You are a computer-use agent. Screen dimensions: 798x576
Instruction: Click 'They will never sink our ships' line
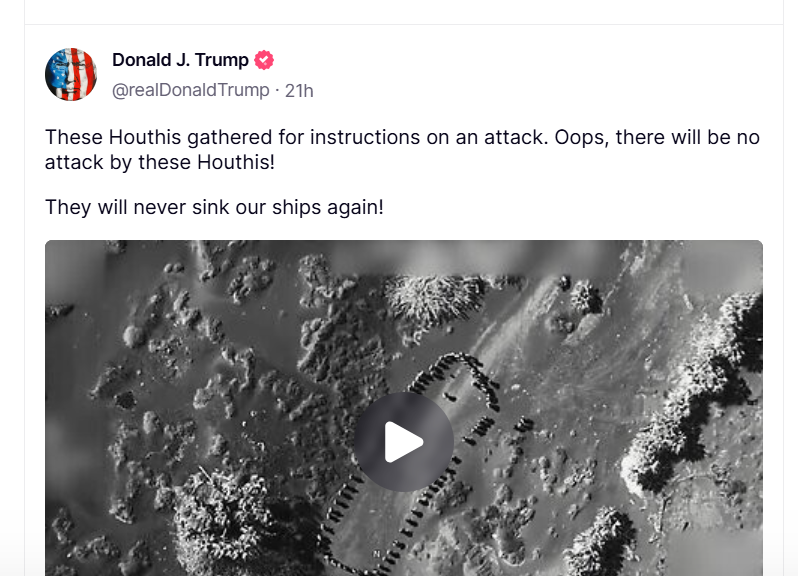(x=214, y=208)
